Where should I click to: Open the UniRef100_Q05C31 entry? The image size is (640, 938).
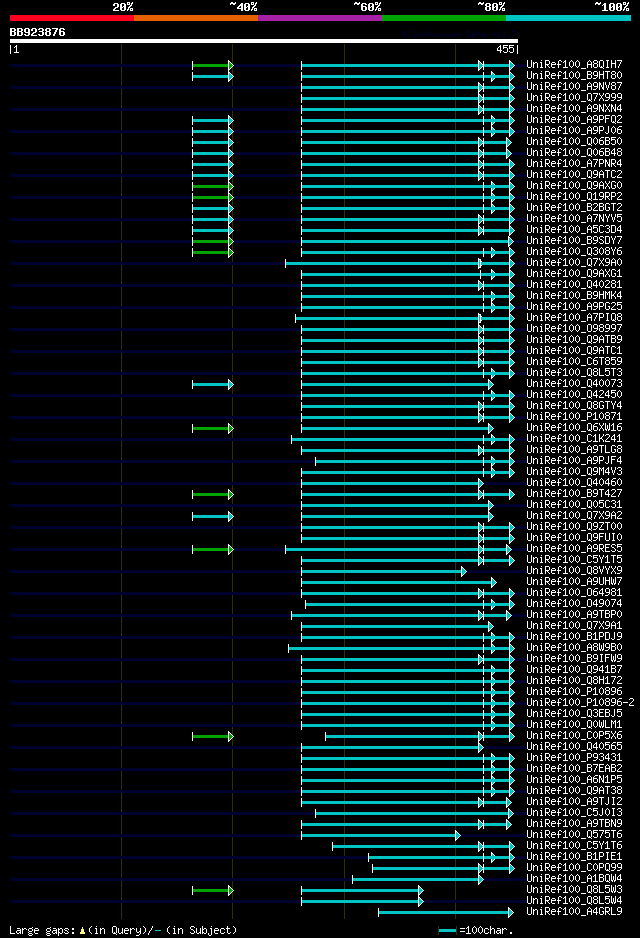click(x=574, y=505)
